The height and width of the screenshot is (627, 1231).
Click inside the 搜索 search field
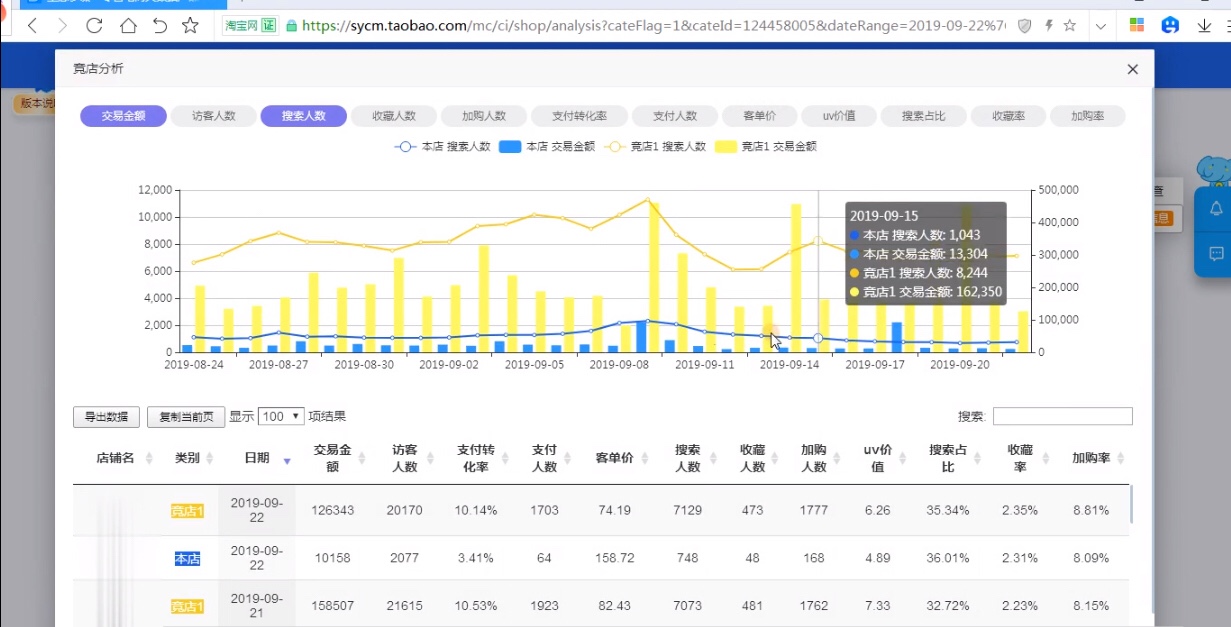pyautogui.click(x=1063, y=416)
